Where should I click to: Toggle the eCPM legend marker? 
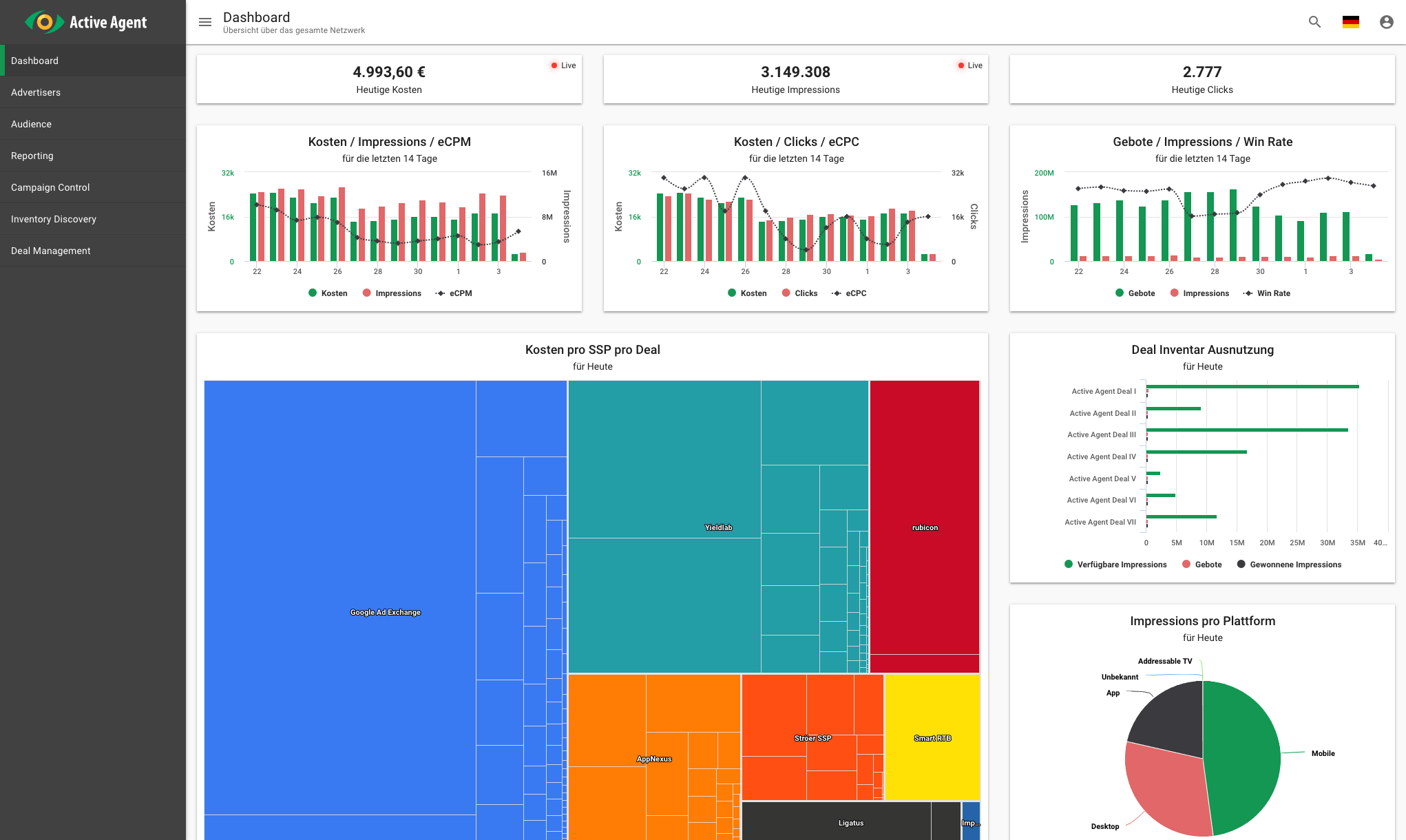pos(441,293)
